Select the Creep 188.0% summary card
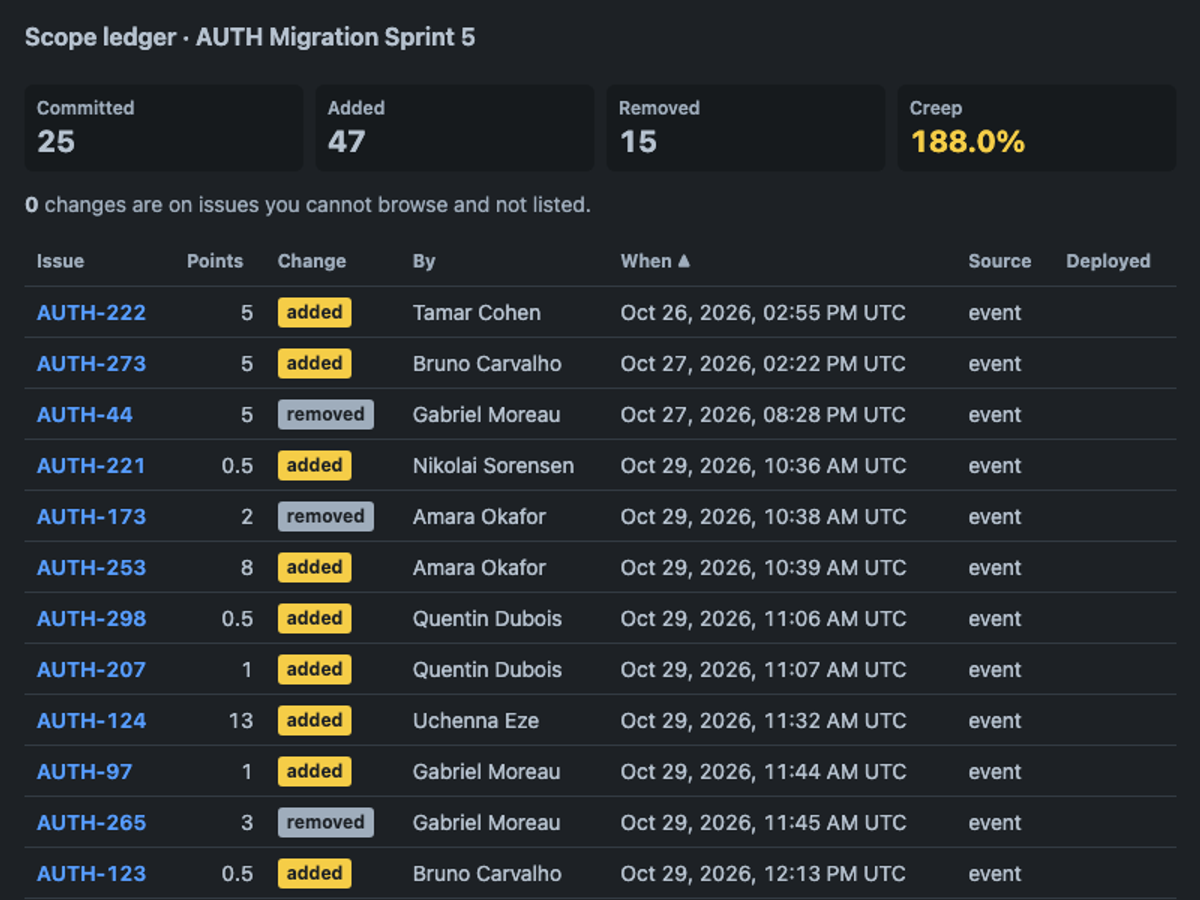Screen dimensions: 1200x900 coord(1037,128)
